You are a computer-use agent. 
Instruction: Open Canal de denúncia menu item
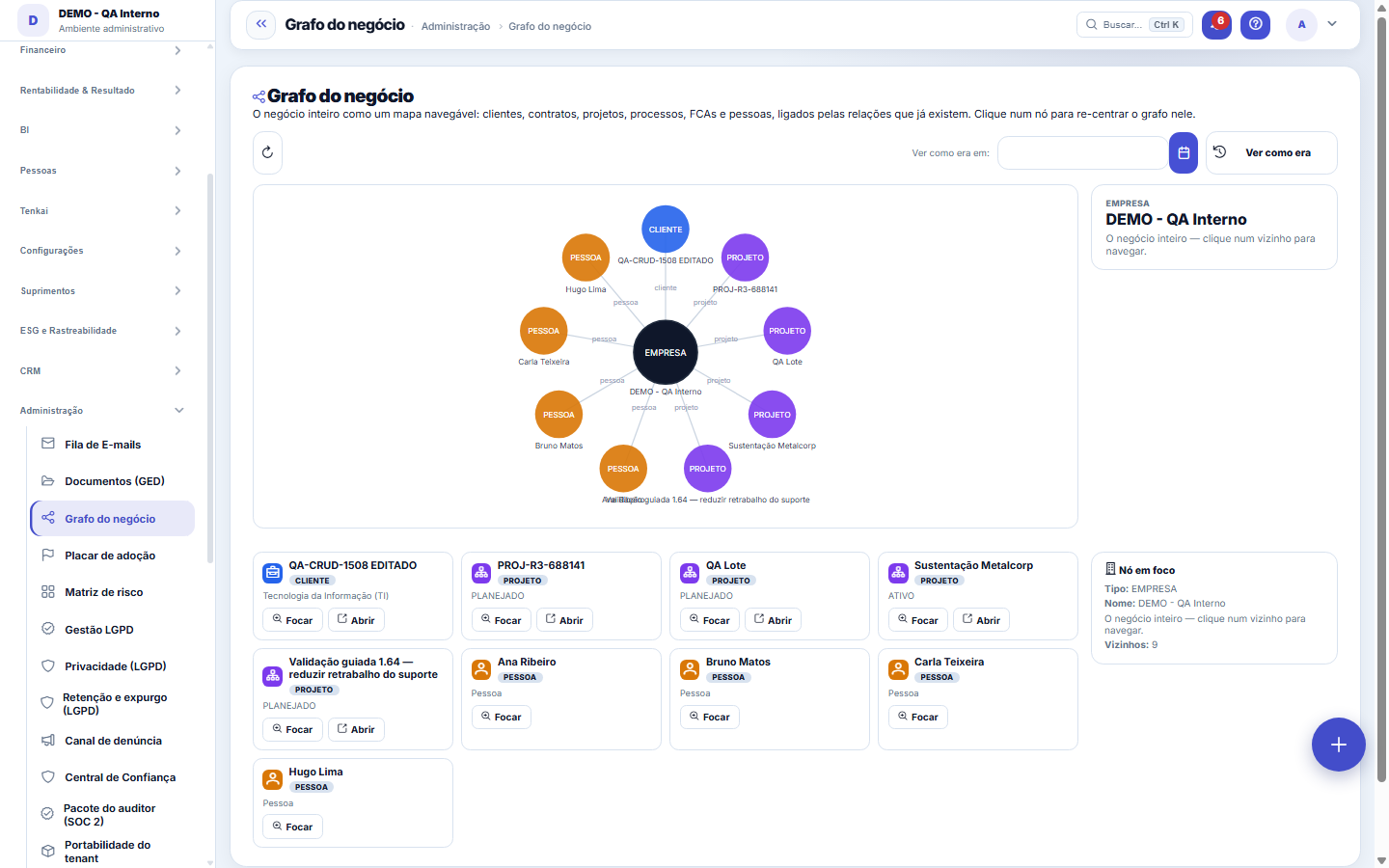click(113, 741)
